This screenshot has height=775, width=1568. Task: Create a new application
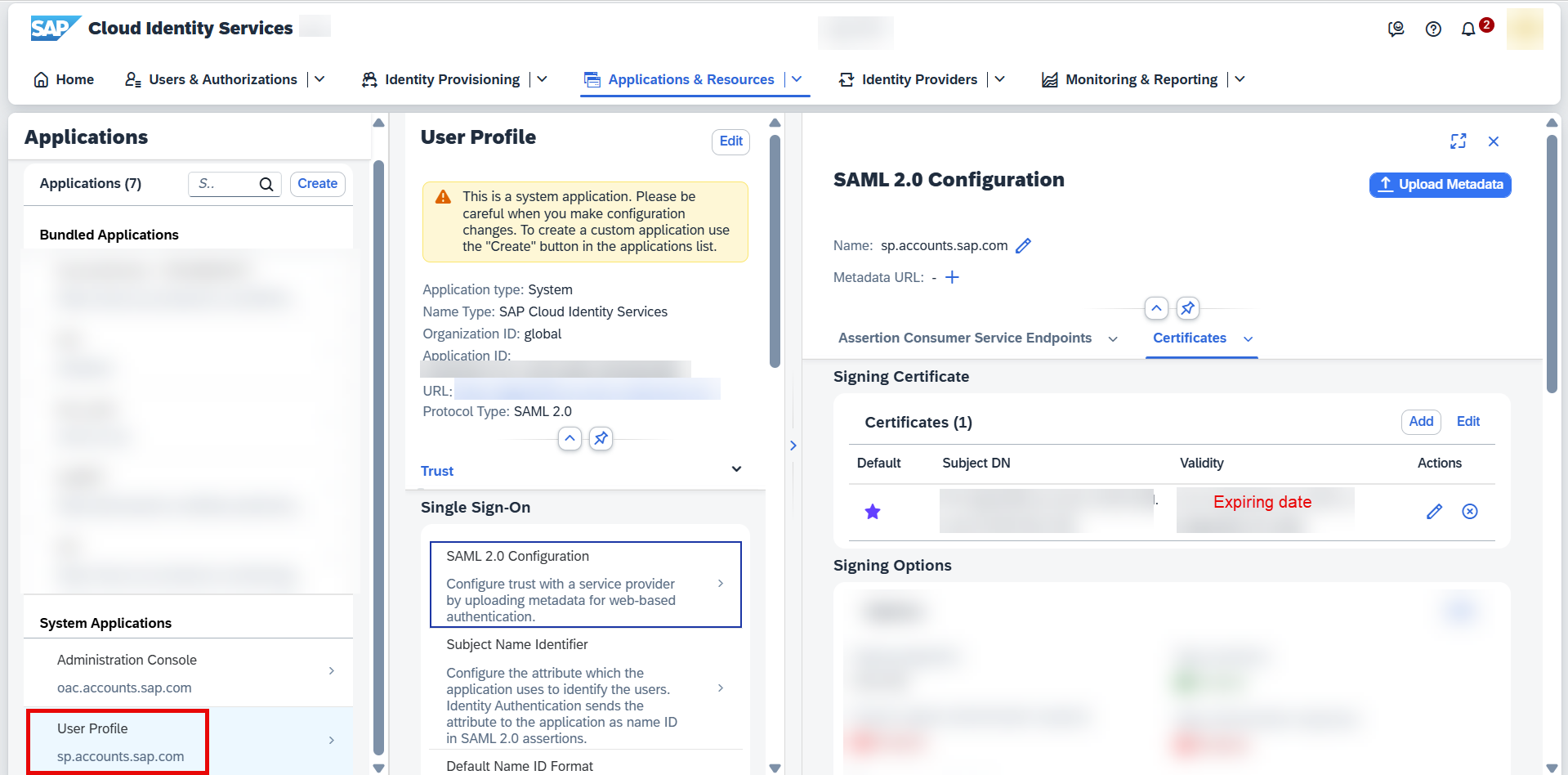(x=318, y=184)
